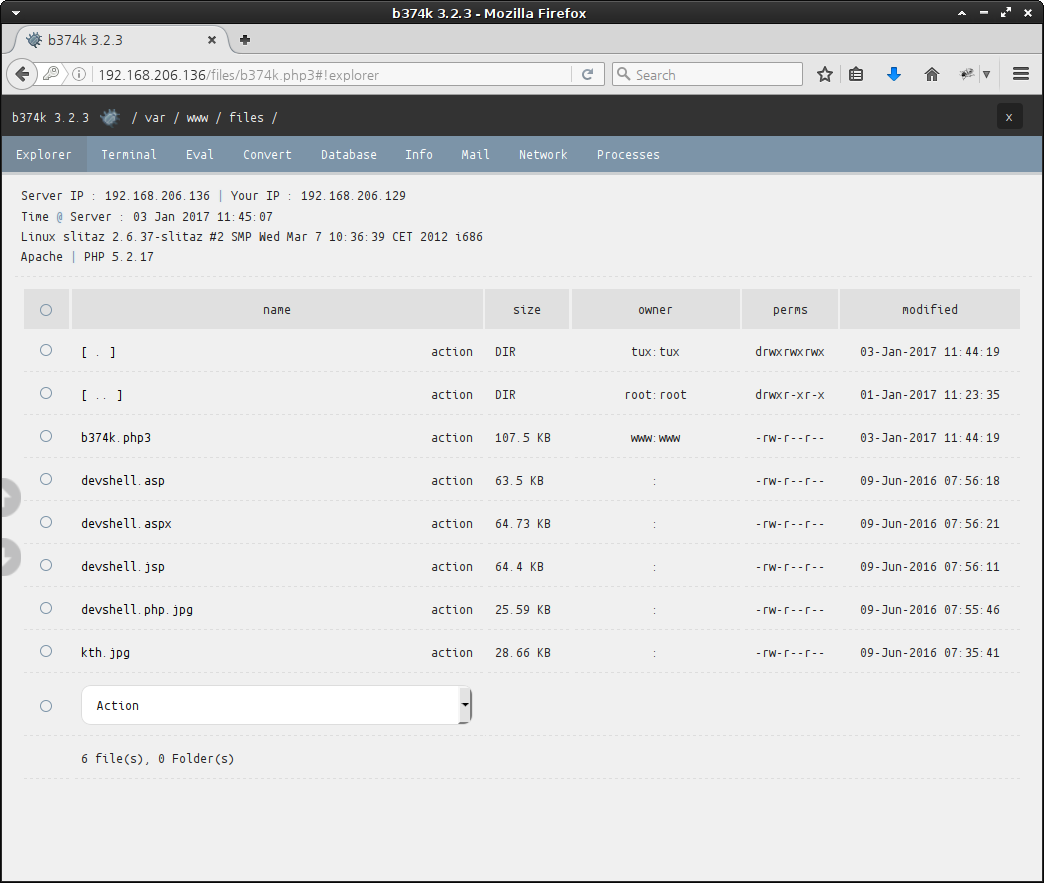This screenshot has width=1044, height=883.
Task: Open the bookmarks list icon
Action: [856, 75]
